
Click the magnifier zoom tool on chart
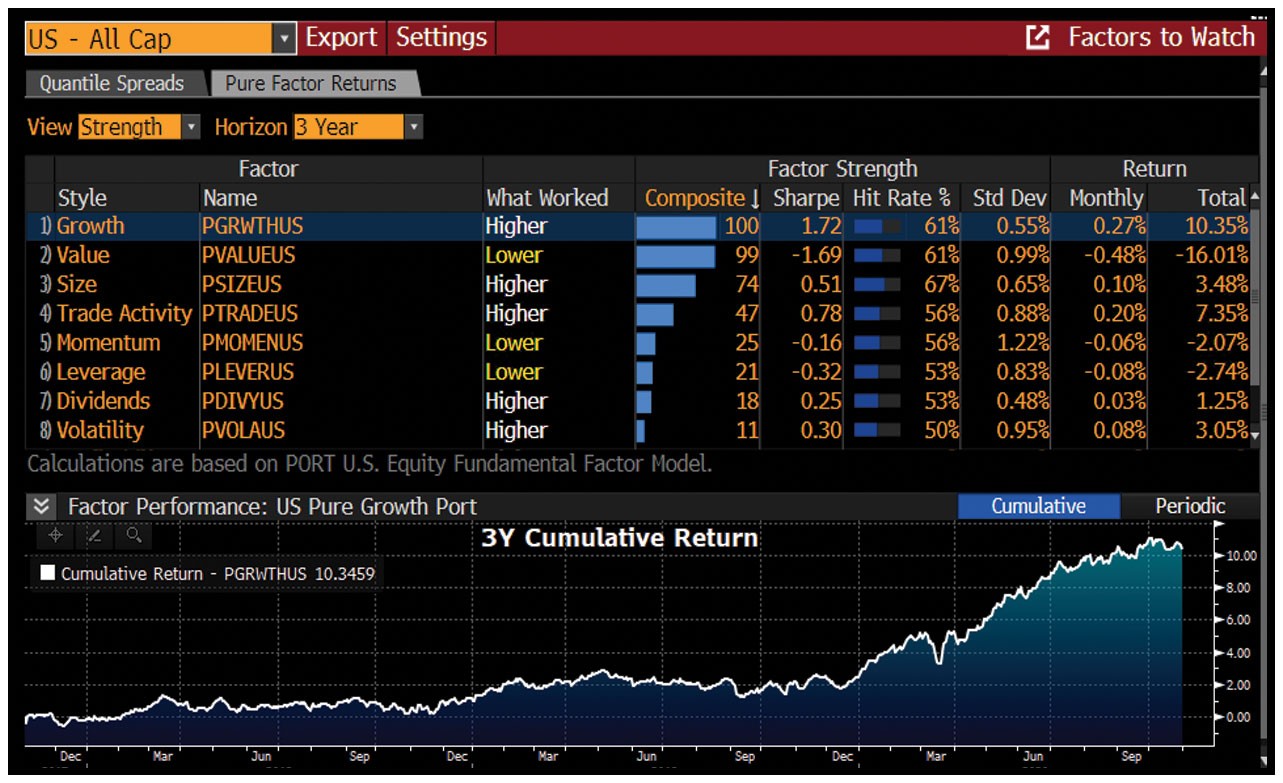click(133, 537)
